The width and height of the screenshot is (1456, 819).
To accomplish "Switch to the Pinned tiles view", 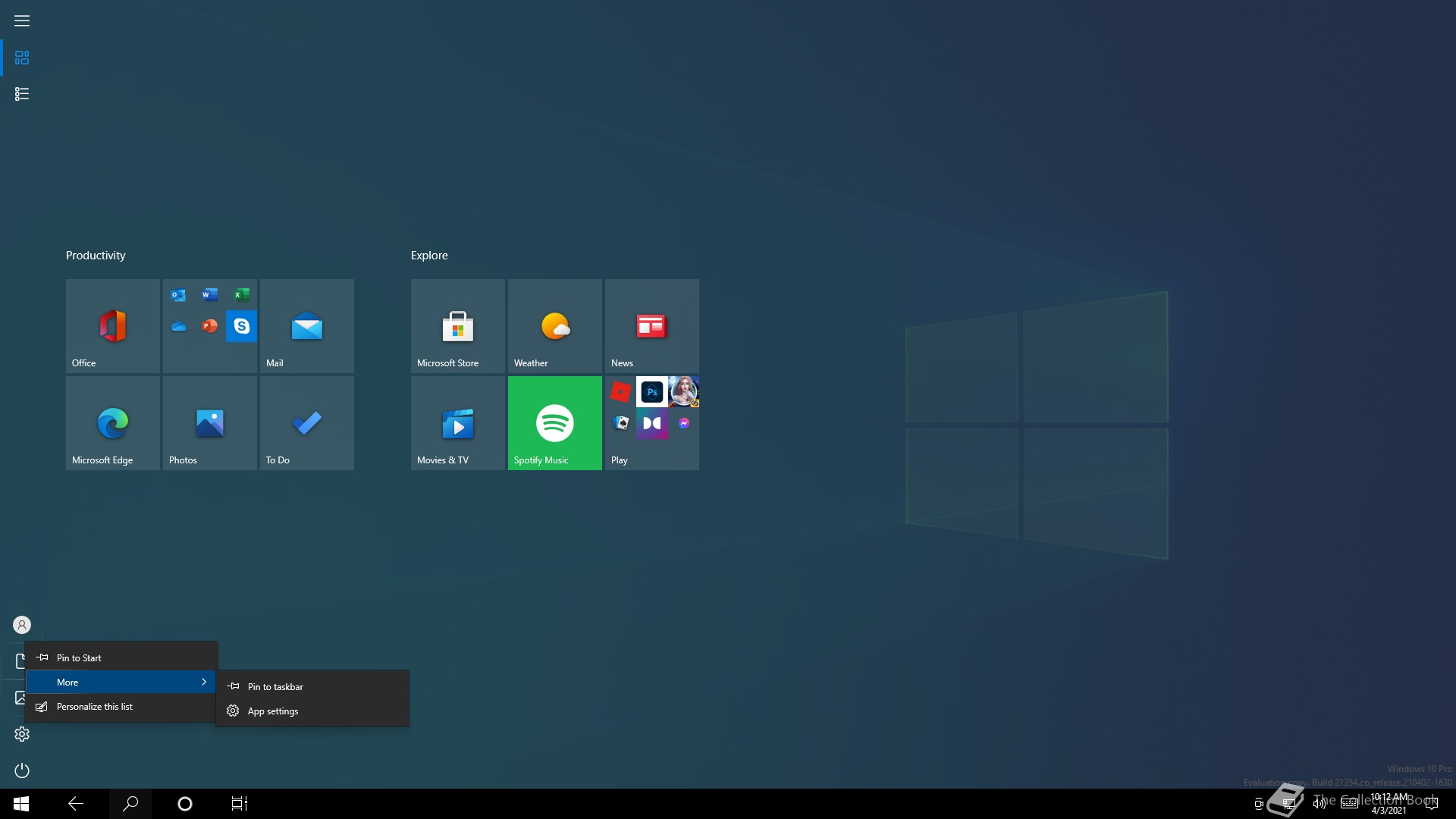I will [22, 58].
